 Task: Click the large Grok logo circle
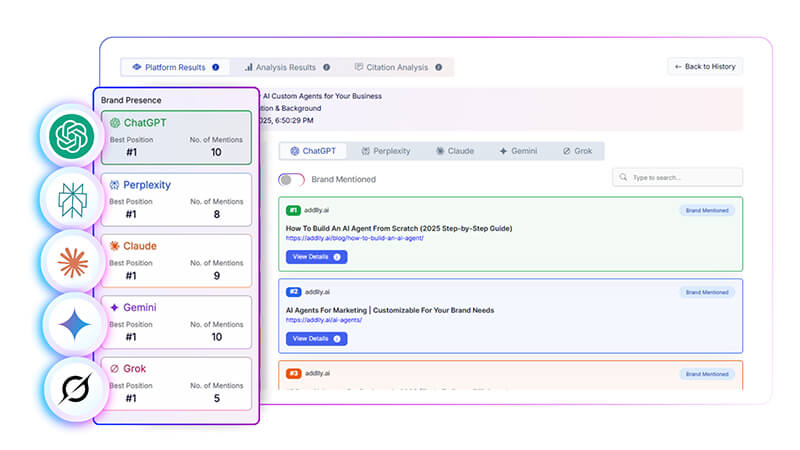tap(76, 389)
